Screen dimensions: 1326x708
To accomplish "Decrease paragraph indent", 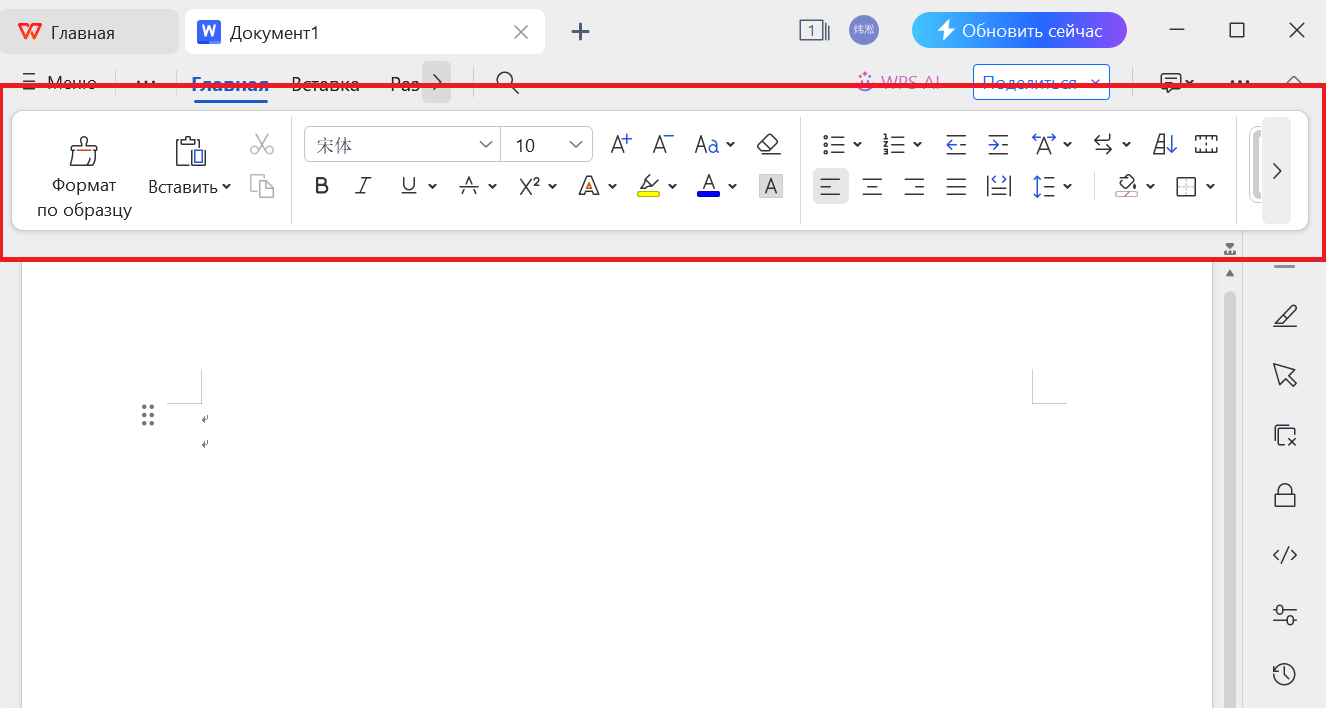I will coord(956,145).
